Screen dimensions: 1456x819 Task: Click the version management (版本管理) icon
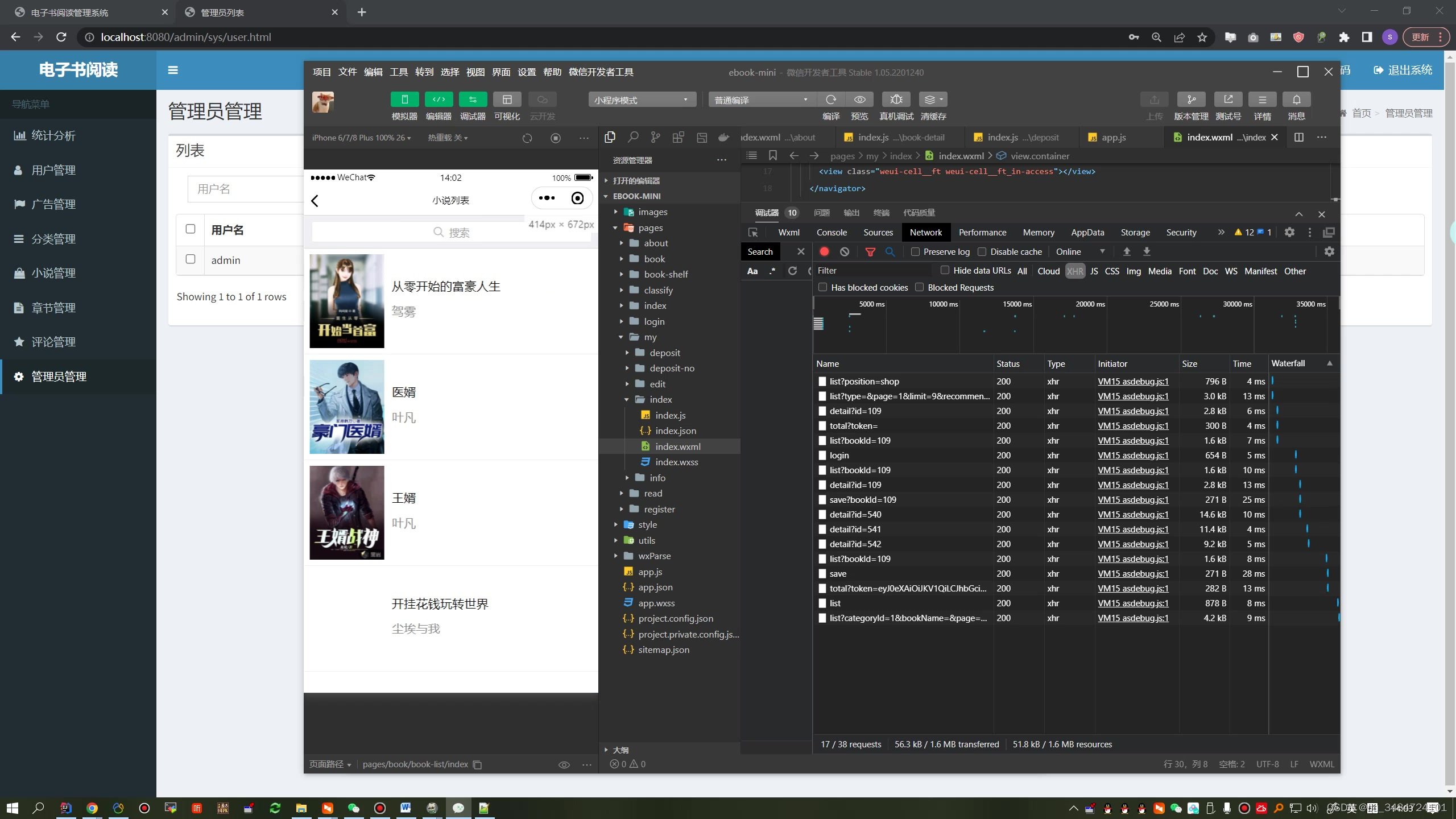1191,100
